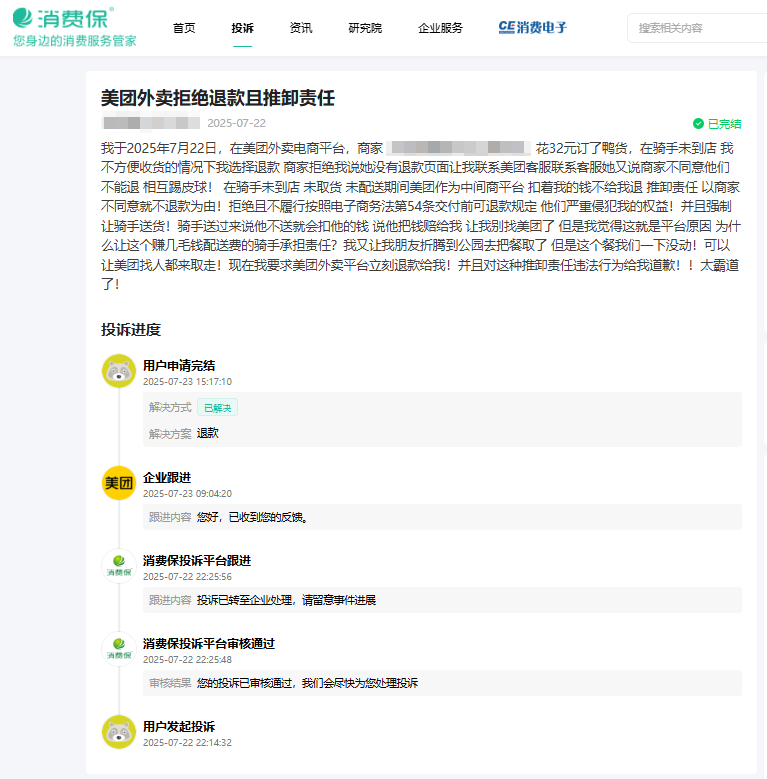The width and height of the screenshot is (767, 779).
Task: Click the 解决方式 field label
Action: 170,407
